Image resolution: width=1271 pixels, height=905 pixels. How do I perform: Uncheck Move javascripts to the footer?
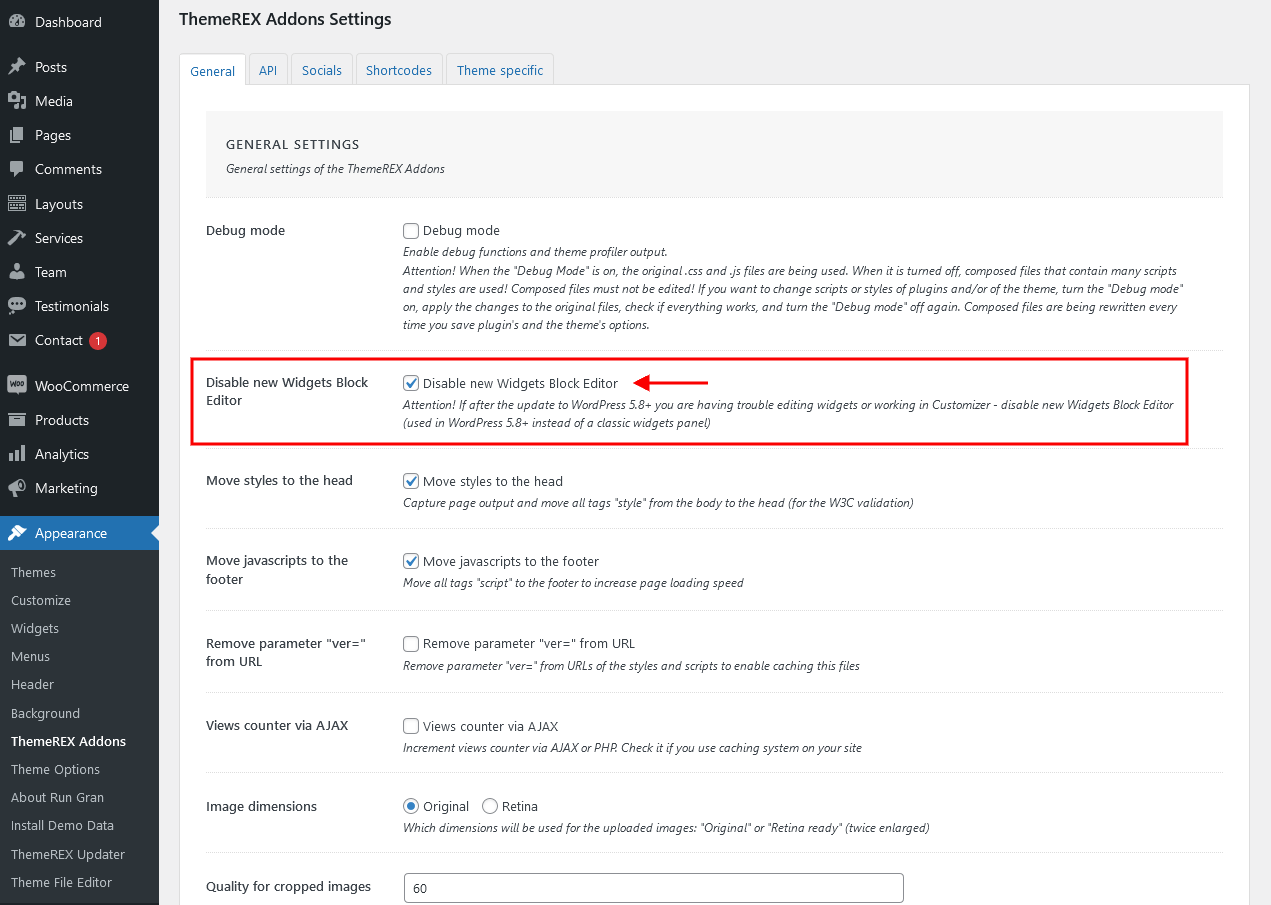coord(411,561)
